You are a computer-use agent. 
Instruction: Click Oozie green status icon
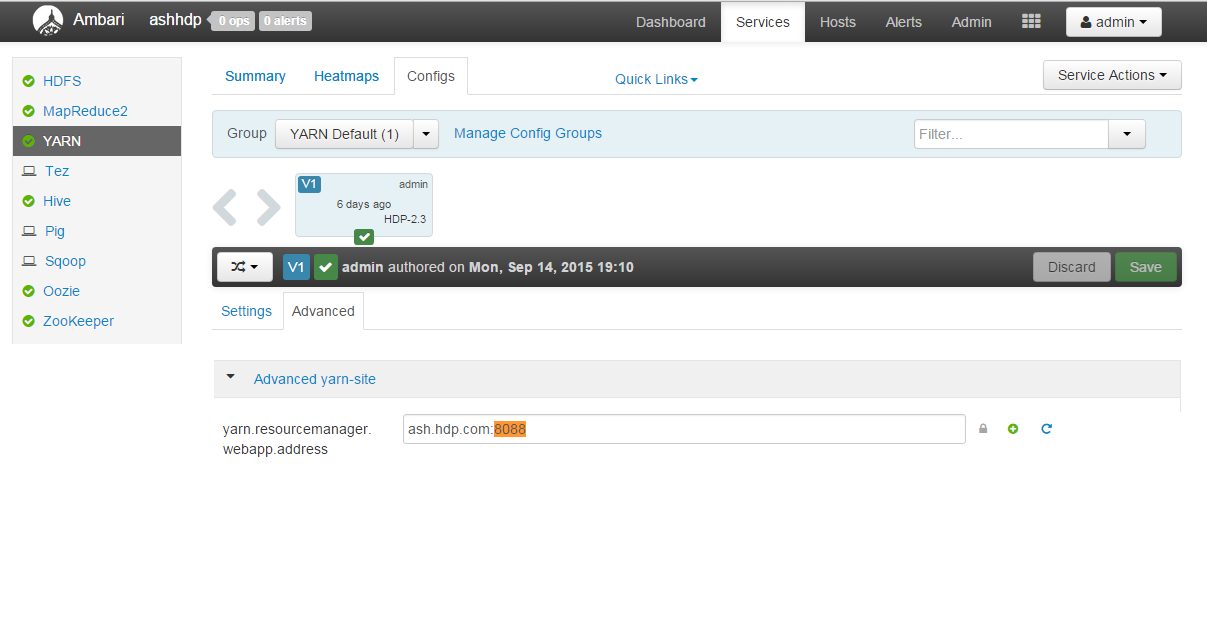click(28, 291)
